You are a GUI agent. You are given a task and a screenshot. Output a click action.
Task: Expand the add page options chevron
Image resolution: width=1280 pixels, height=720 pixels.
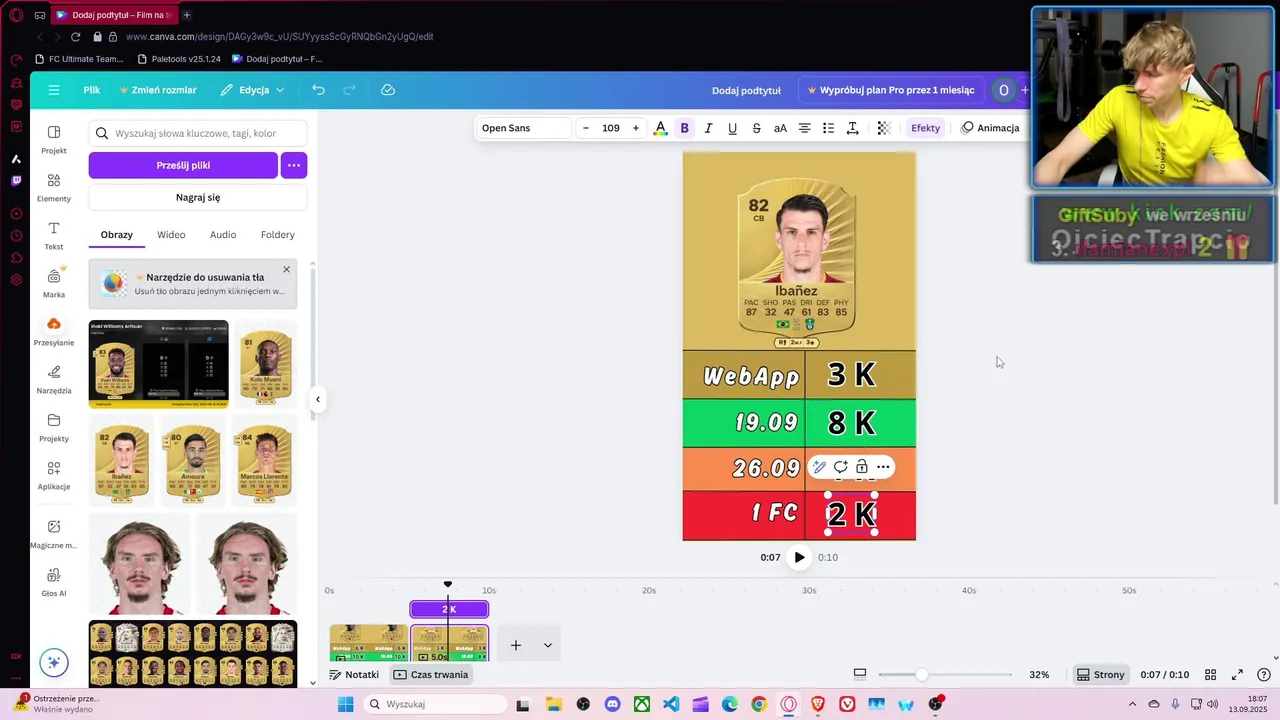548,645
